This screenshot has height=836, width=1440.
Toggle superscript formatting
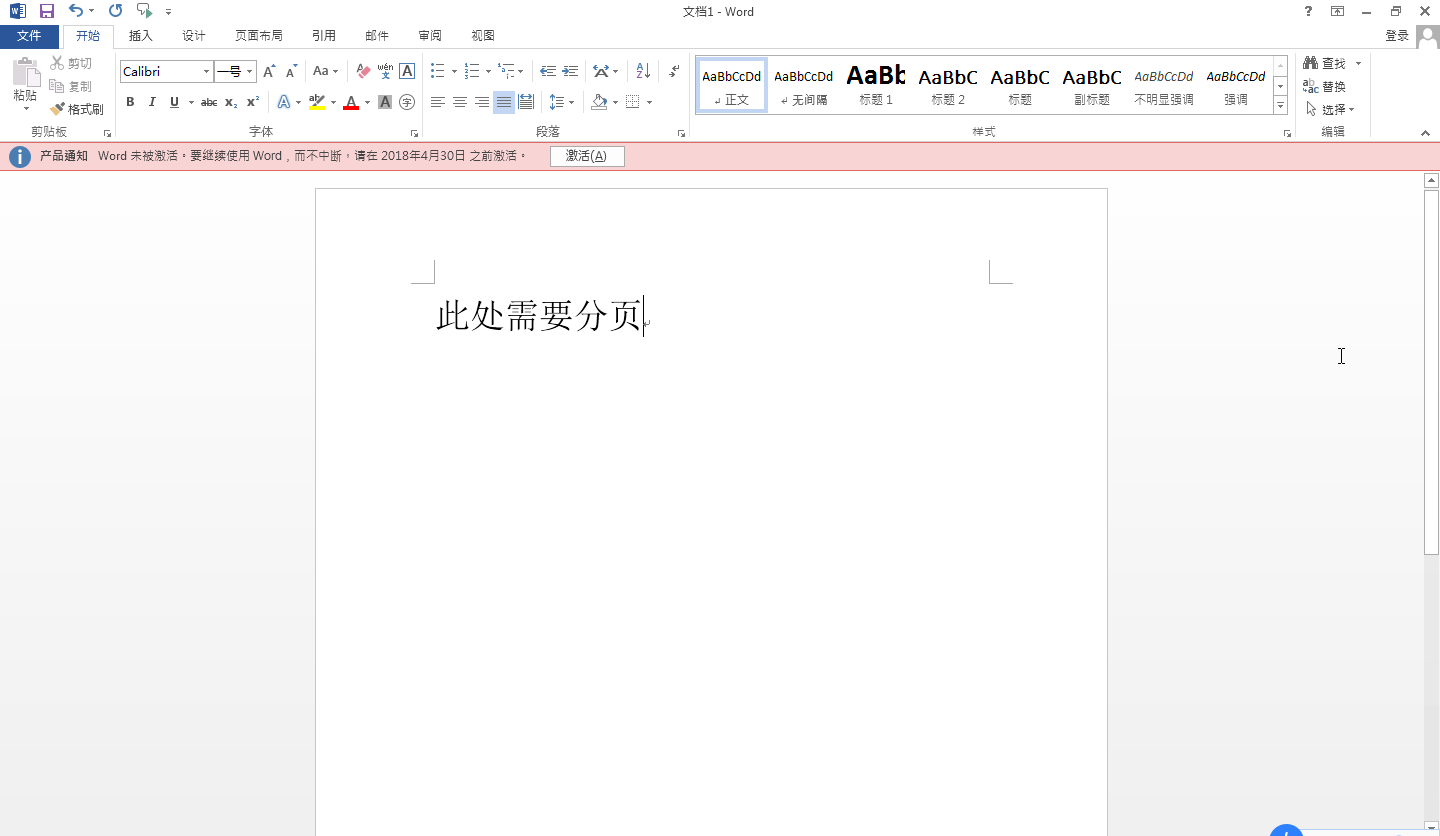point(251,102)
